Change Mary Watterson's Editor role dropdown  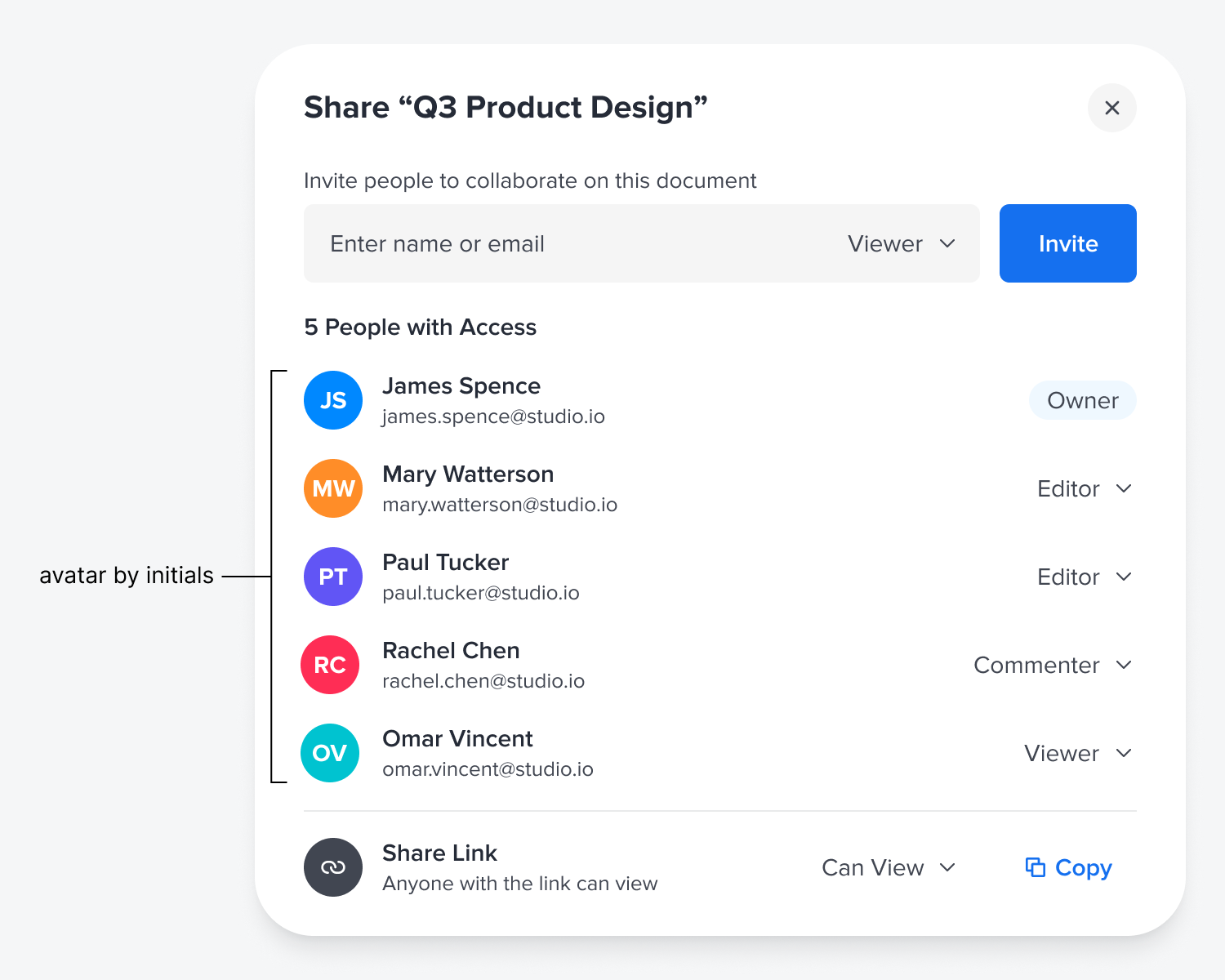1084,488
